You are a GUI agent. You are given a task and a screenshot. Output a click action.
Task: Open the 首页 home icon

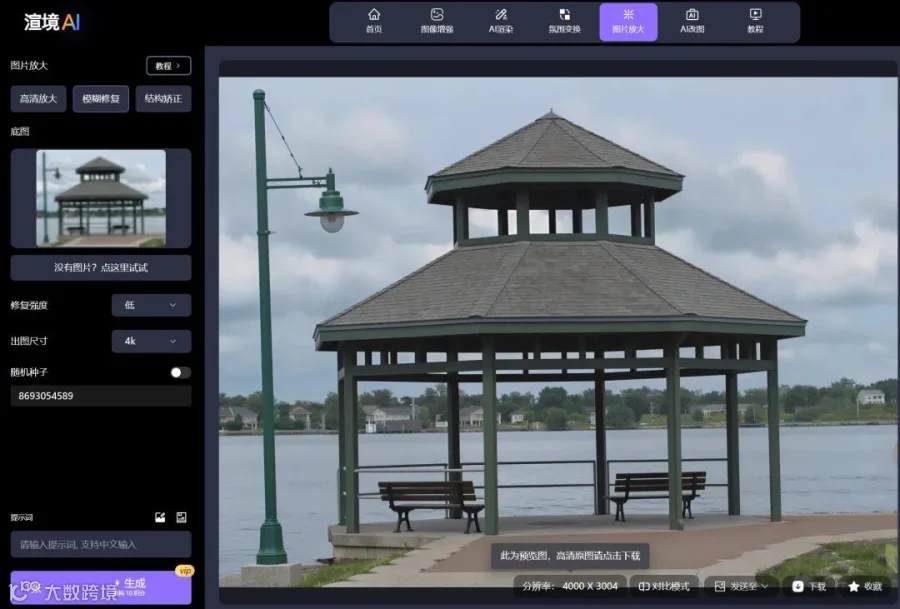pyautogui.click(x=374, y=15)
